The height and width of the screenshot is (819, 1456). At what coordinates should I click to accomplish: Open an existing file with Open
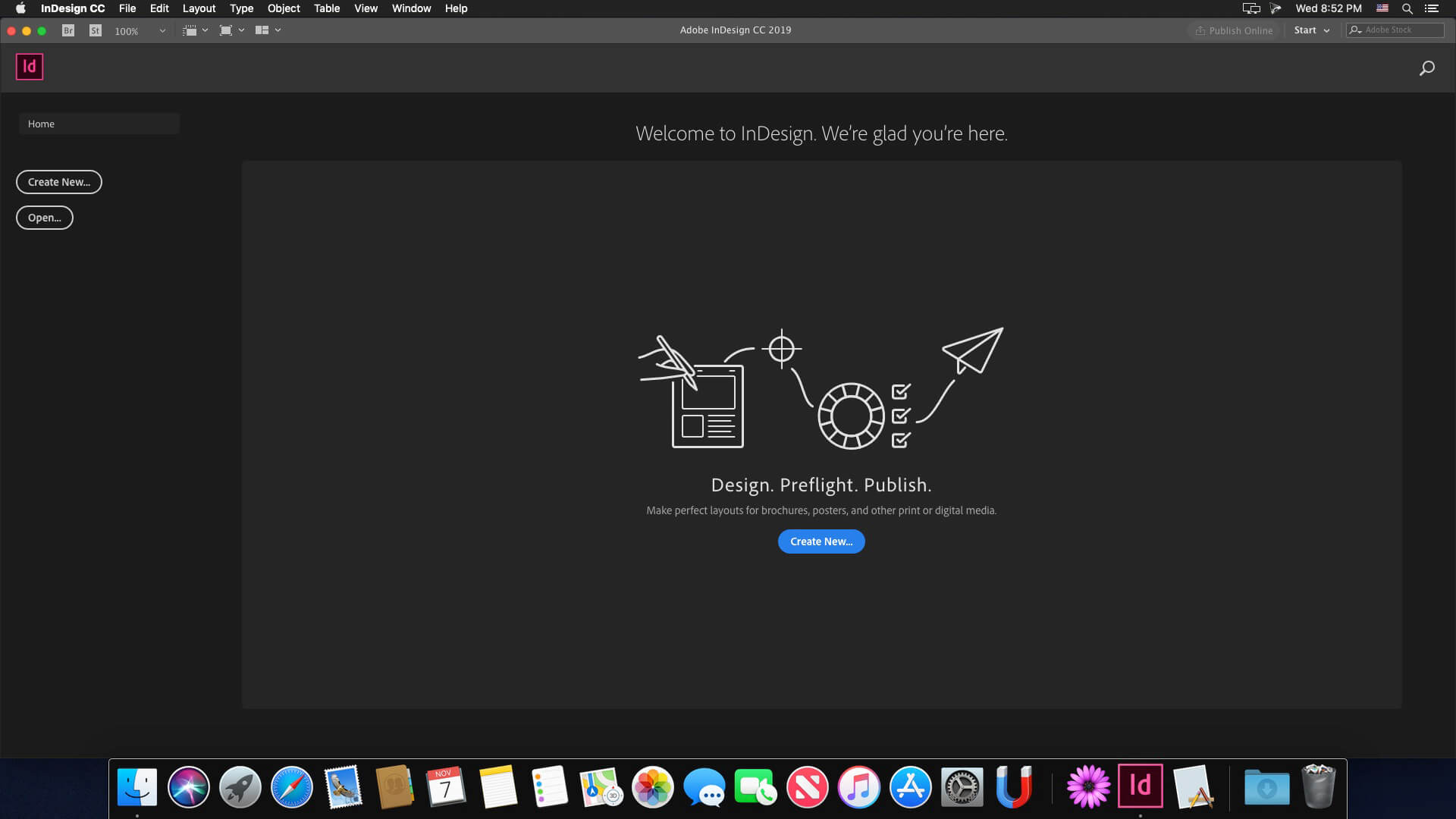point(44,217)
